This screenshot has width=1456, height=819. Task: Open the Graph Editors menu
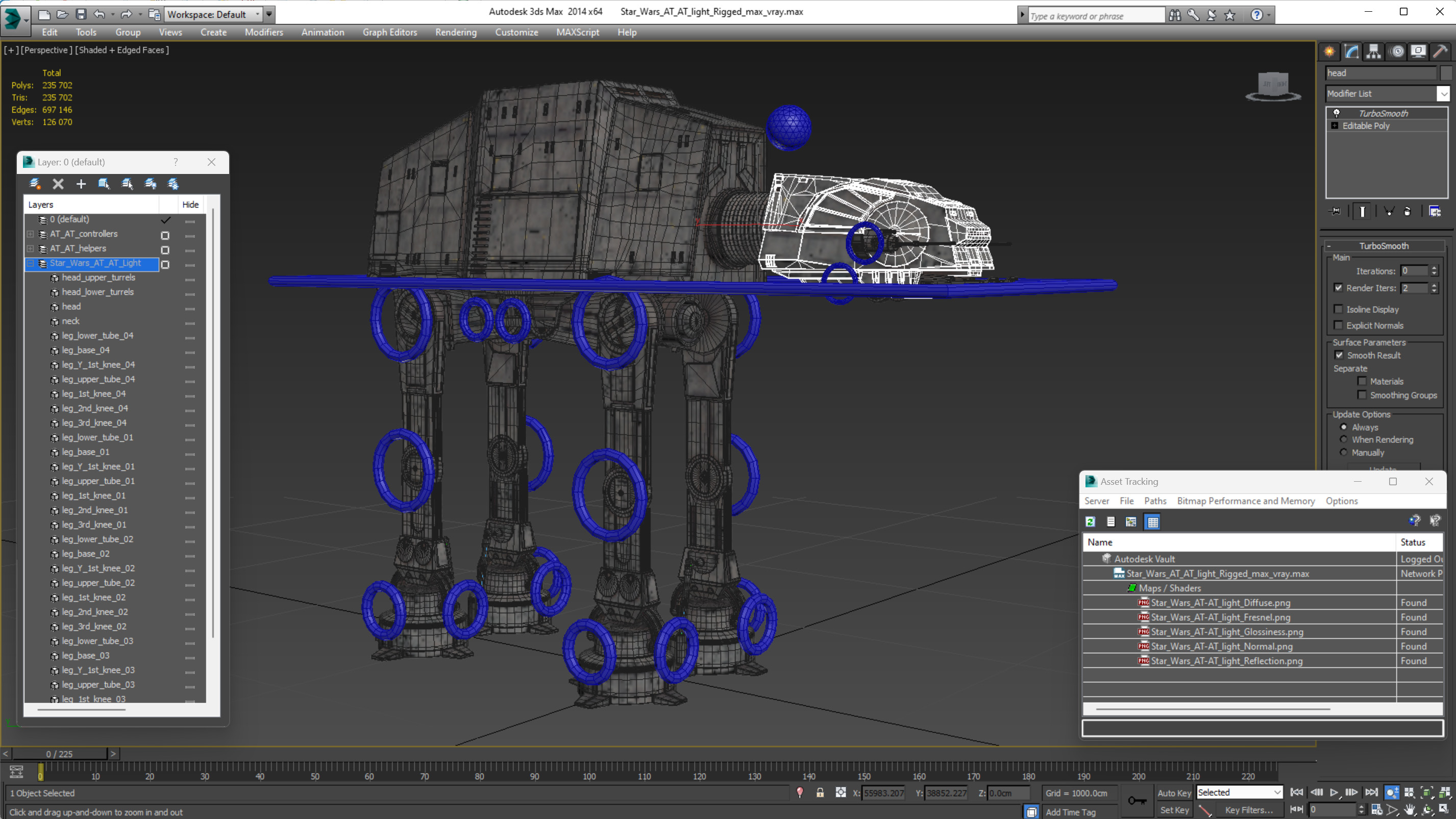click(x=389, y=32)
